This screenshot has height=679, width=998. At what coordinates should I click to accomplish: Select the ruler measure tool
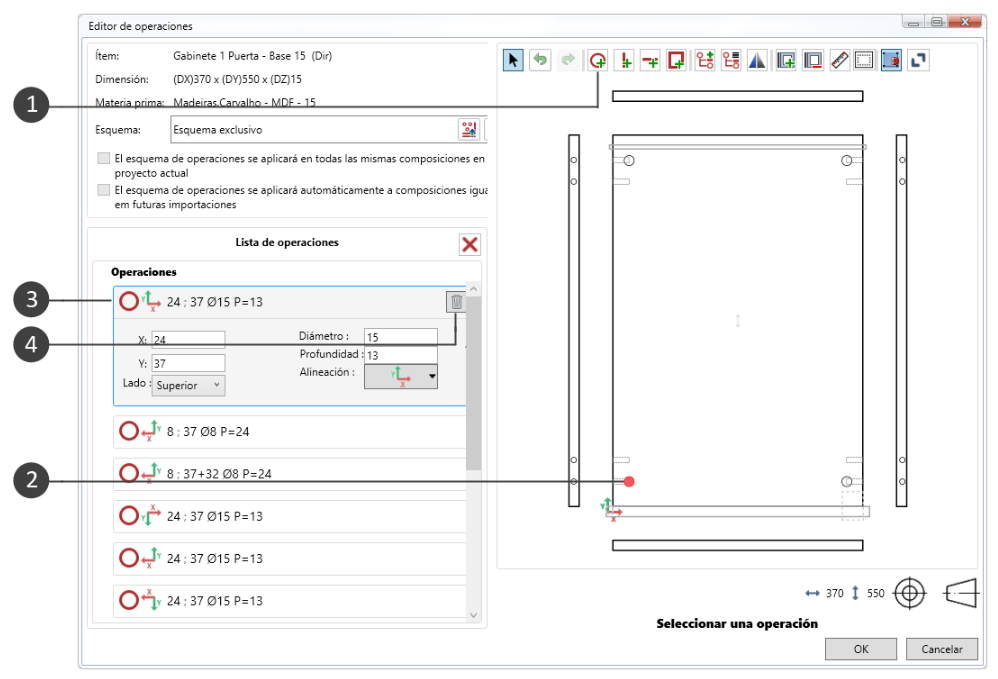tap(840, 60)
